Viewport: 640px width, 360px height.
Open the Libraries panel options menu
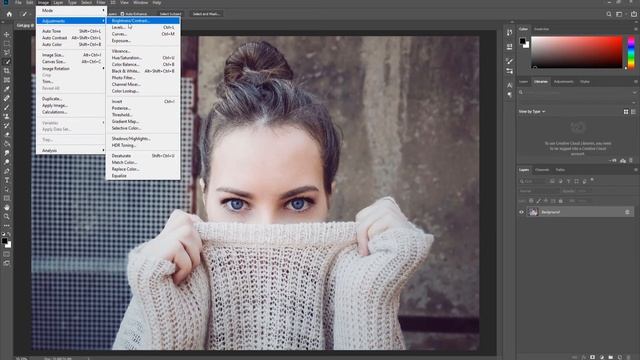[x=636, y=82]
